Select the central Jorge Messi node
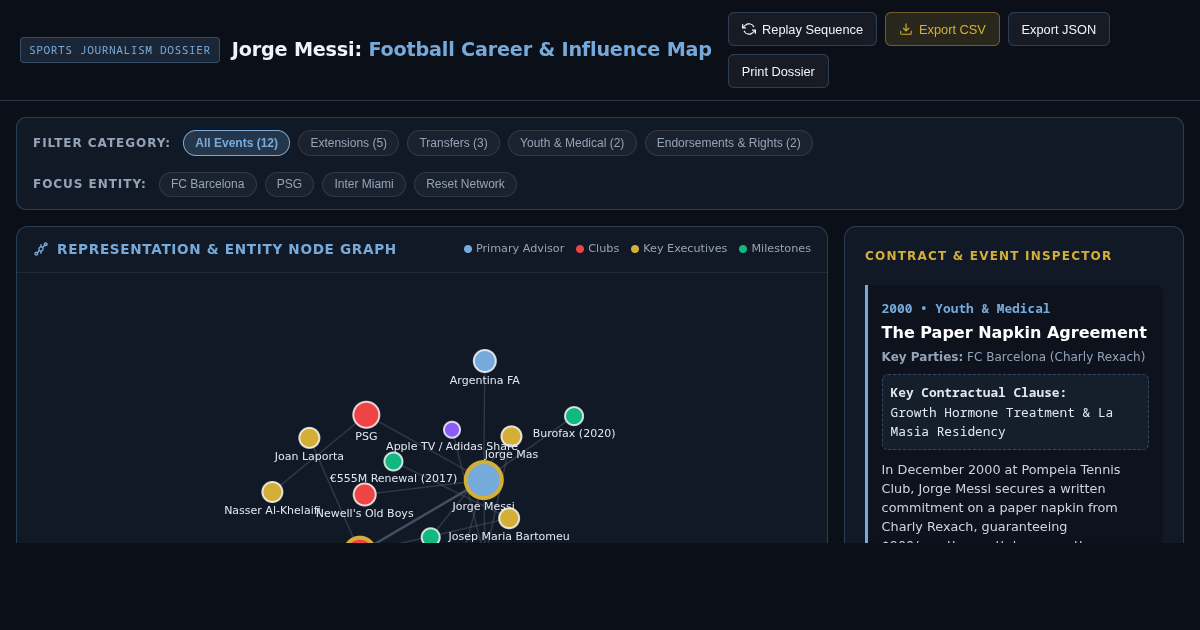Viewport: 1200px width, 630px height. [x=484, y=480]
